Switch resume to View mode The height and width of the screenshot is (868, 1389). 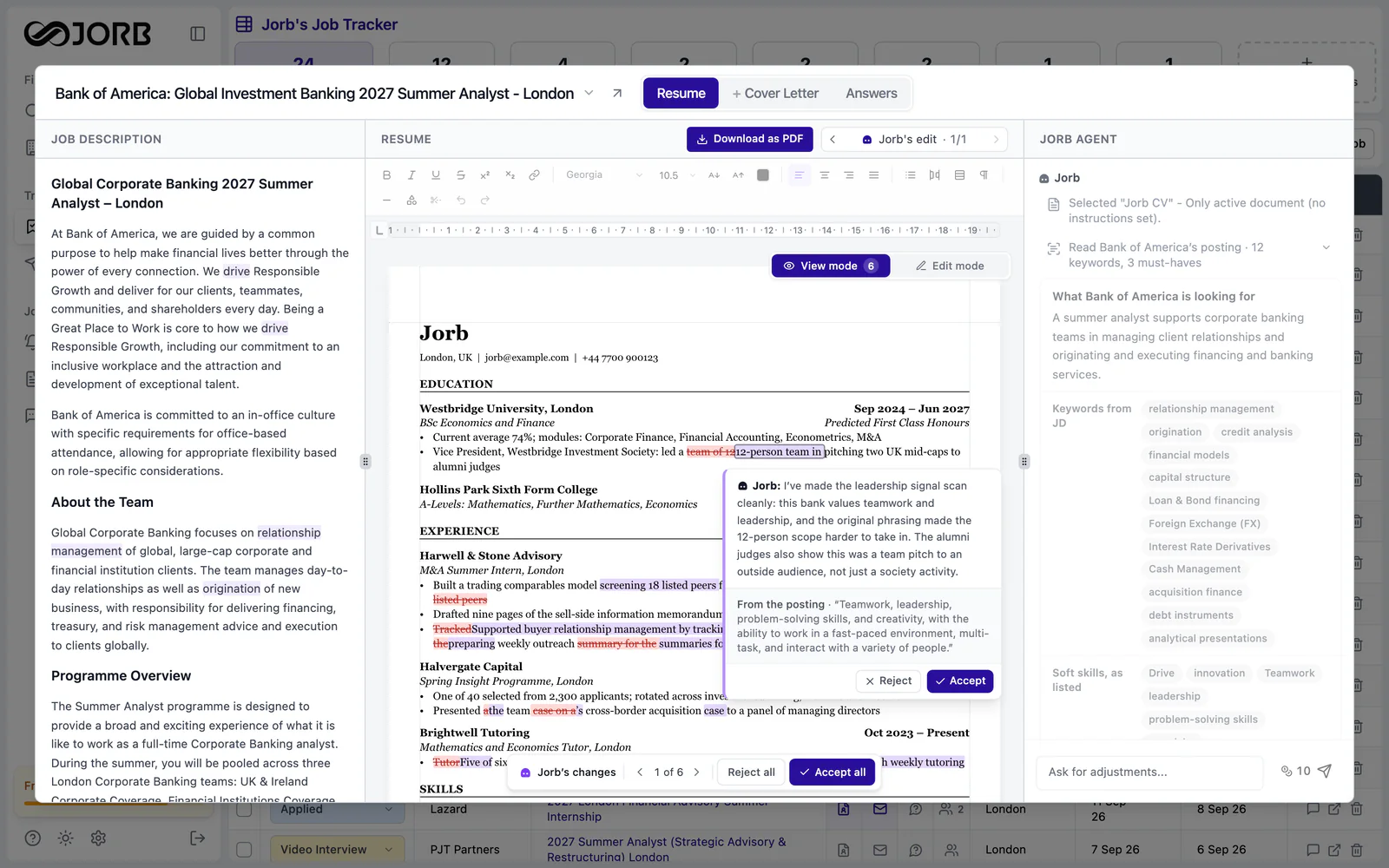(831, 266)
